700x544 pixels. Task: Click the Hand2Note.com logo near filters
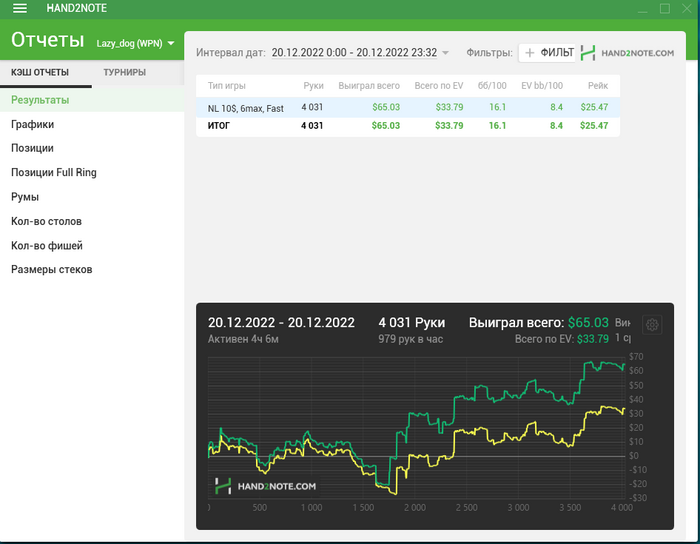tap(627, 53)
